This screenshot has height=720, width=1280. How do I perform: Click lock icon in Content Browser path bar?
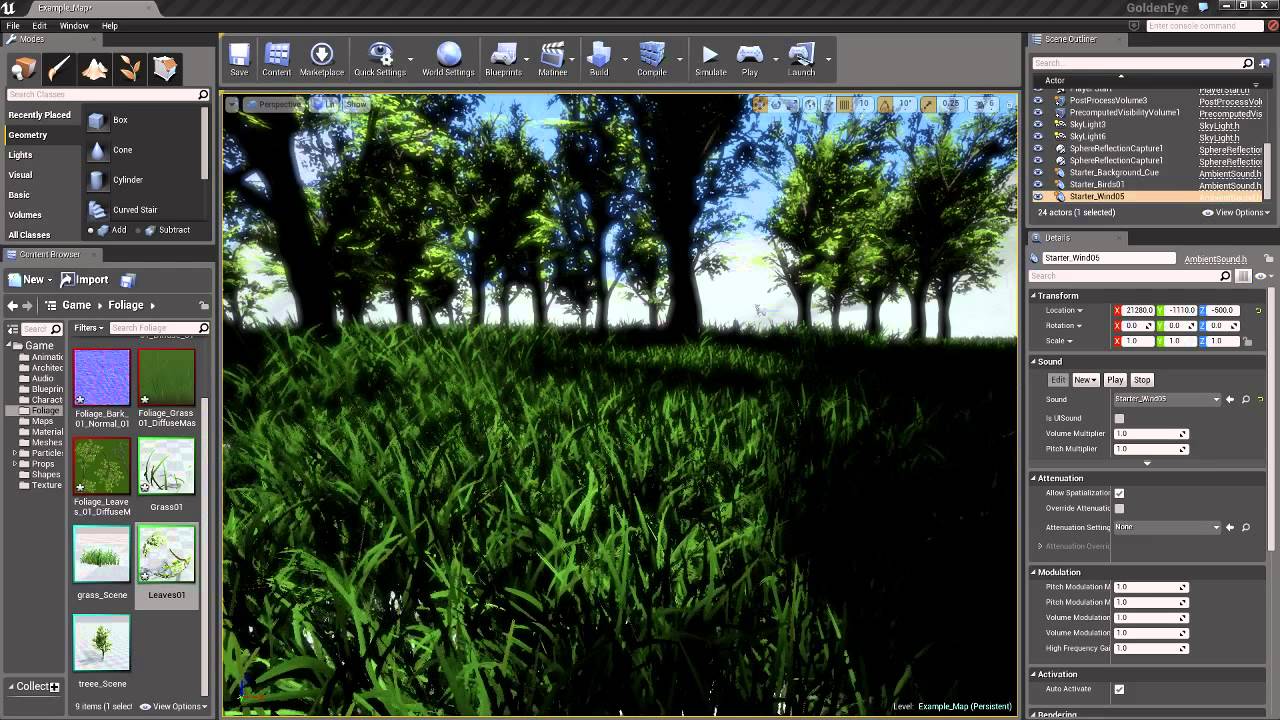pyautogui.click(x=204, y=305)
